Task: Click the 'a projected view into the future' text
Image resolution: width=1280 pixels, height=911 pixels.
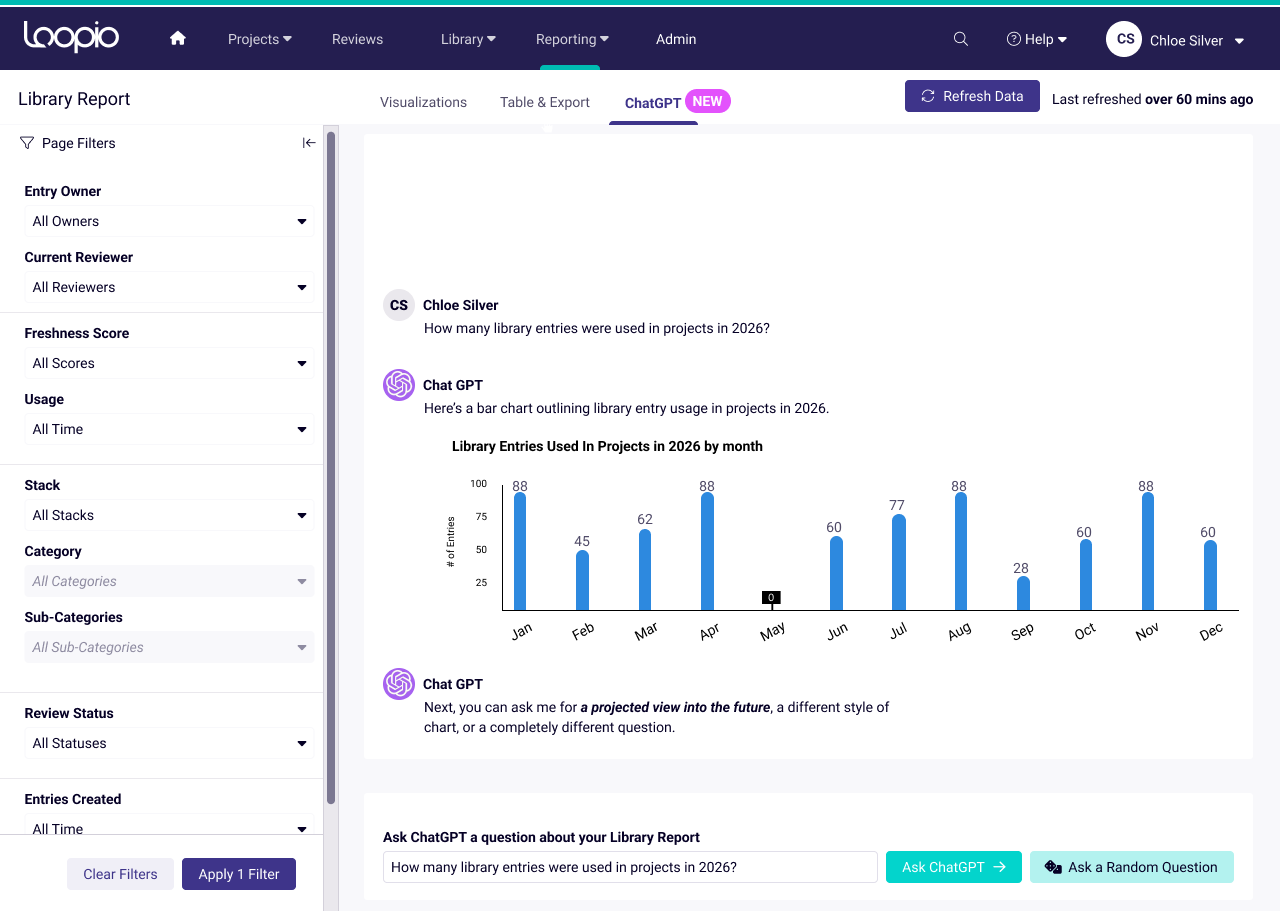Action: 676,707
